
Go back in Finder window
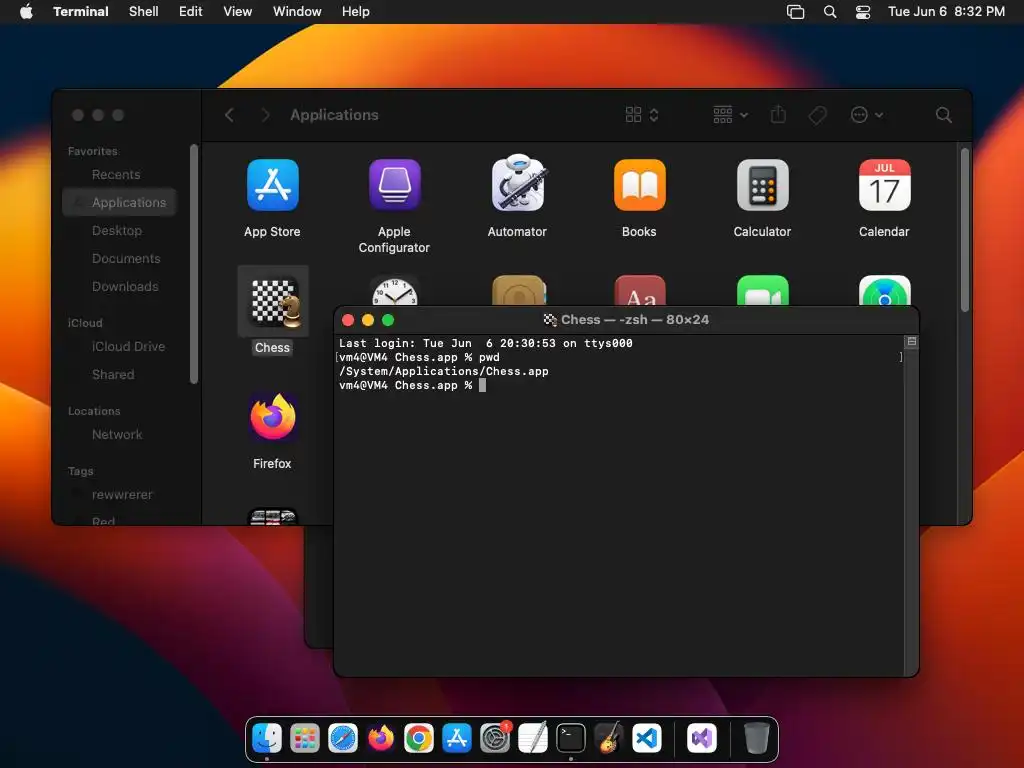tap(229, 115)
